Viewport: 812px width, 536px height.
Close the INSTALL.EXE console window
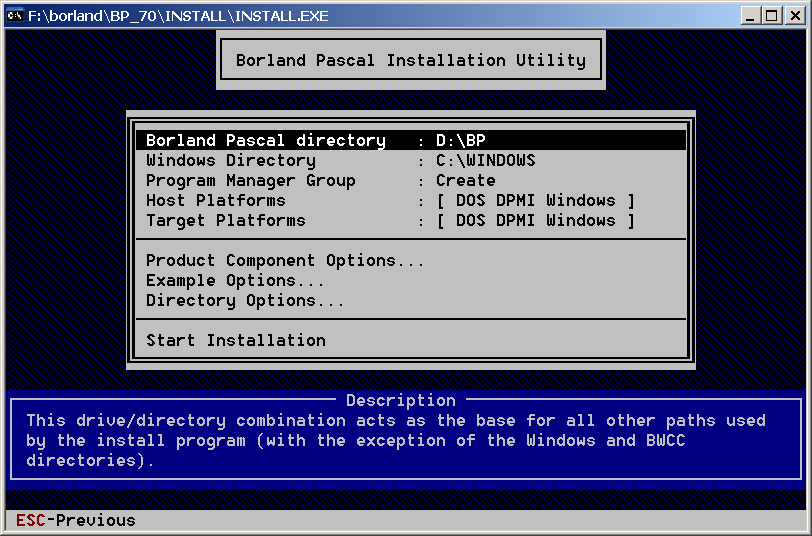point(795,16)
